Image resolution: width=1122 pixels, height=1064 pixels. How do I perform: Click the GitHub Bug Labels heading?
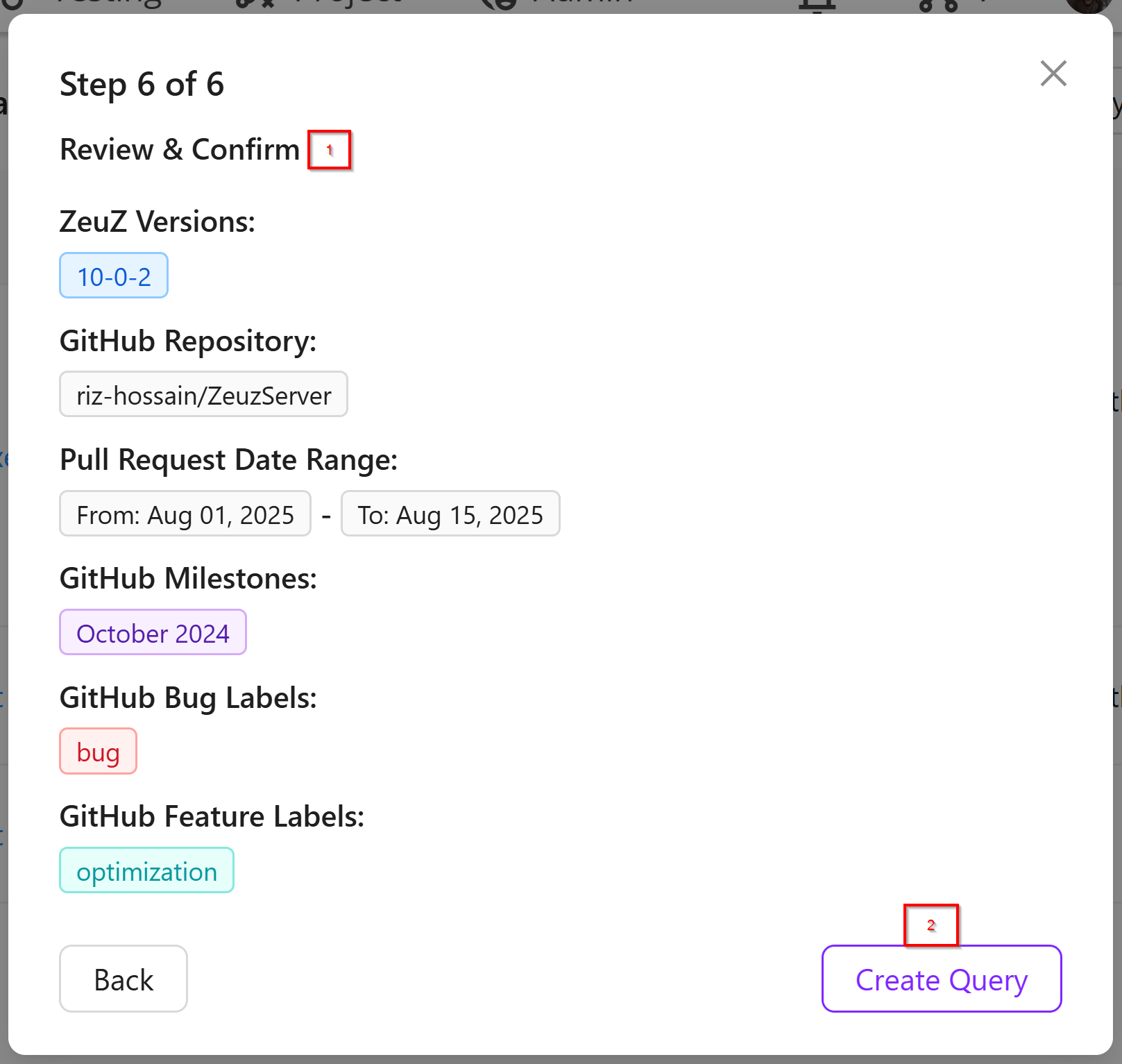click(188, 698)
